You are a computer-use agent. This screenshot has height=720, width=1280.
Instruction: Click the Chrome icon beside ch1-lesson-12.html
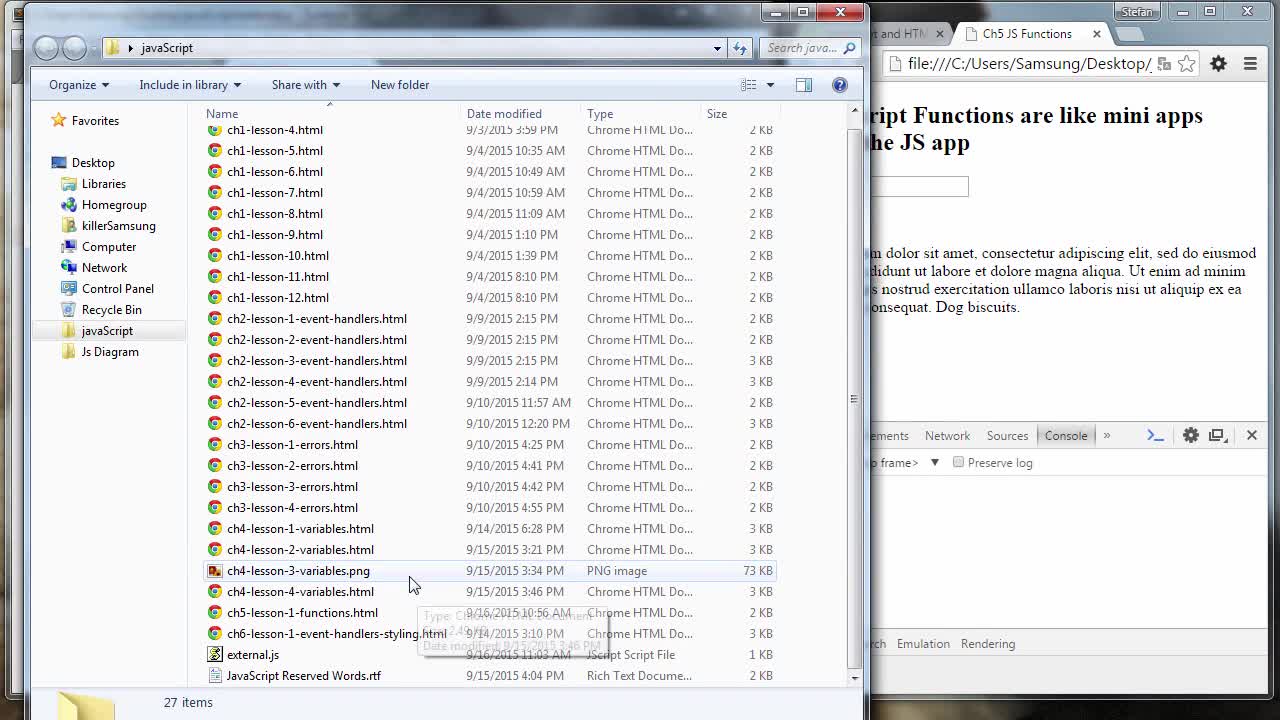coord(215,298)
